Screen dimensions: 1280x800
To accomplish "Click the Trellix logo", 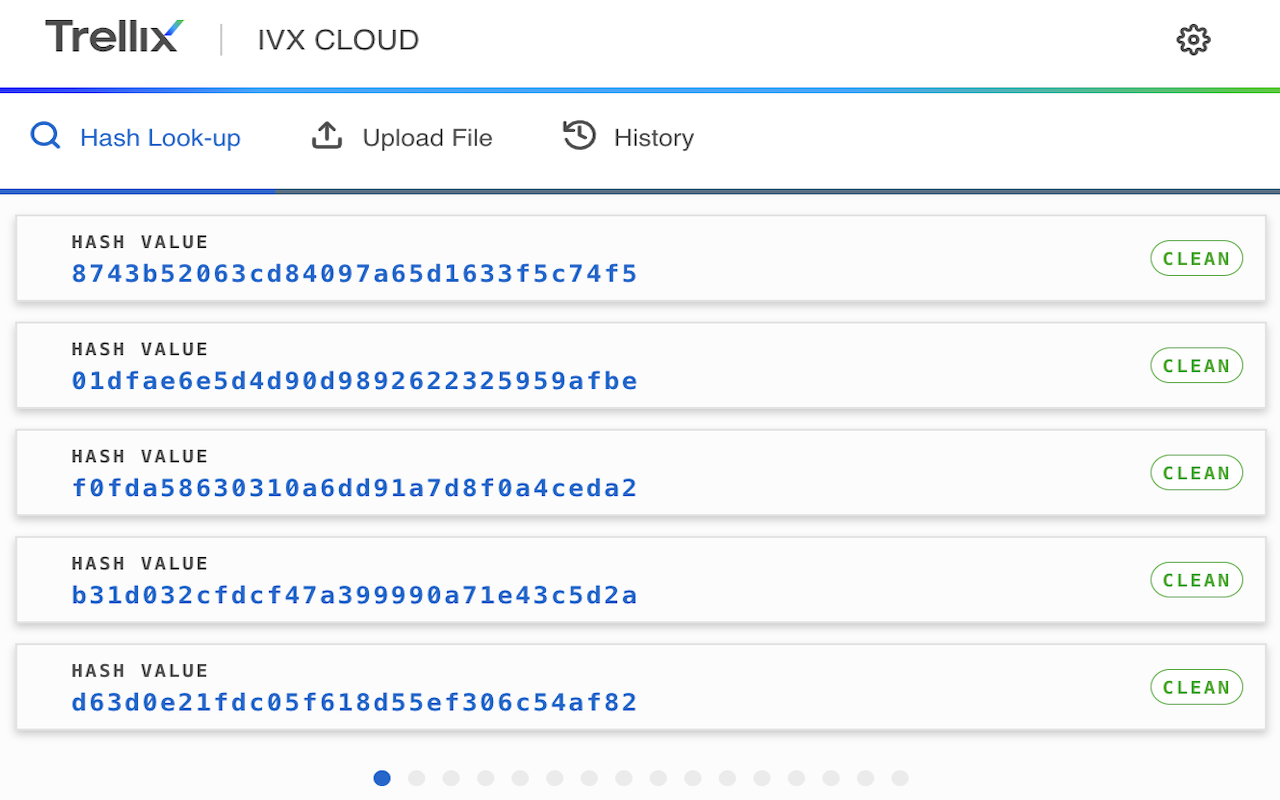I will pyautogui.click(x=114, y=37).
